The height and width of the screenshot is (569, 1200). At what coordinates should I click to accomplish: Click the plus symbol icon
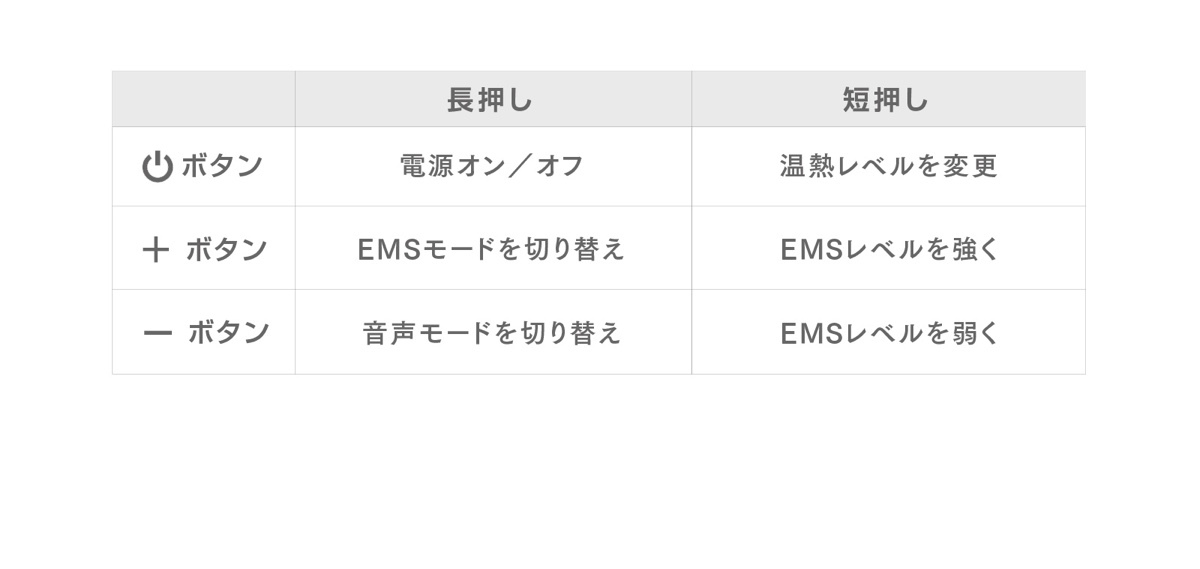156,250
